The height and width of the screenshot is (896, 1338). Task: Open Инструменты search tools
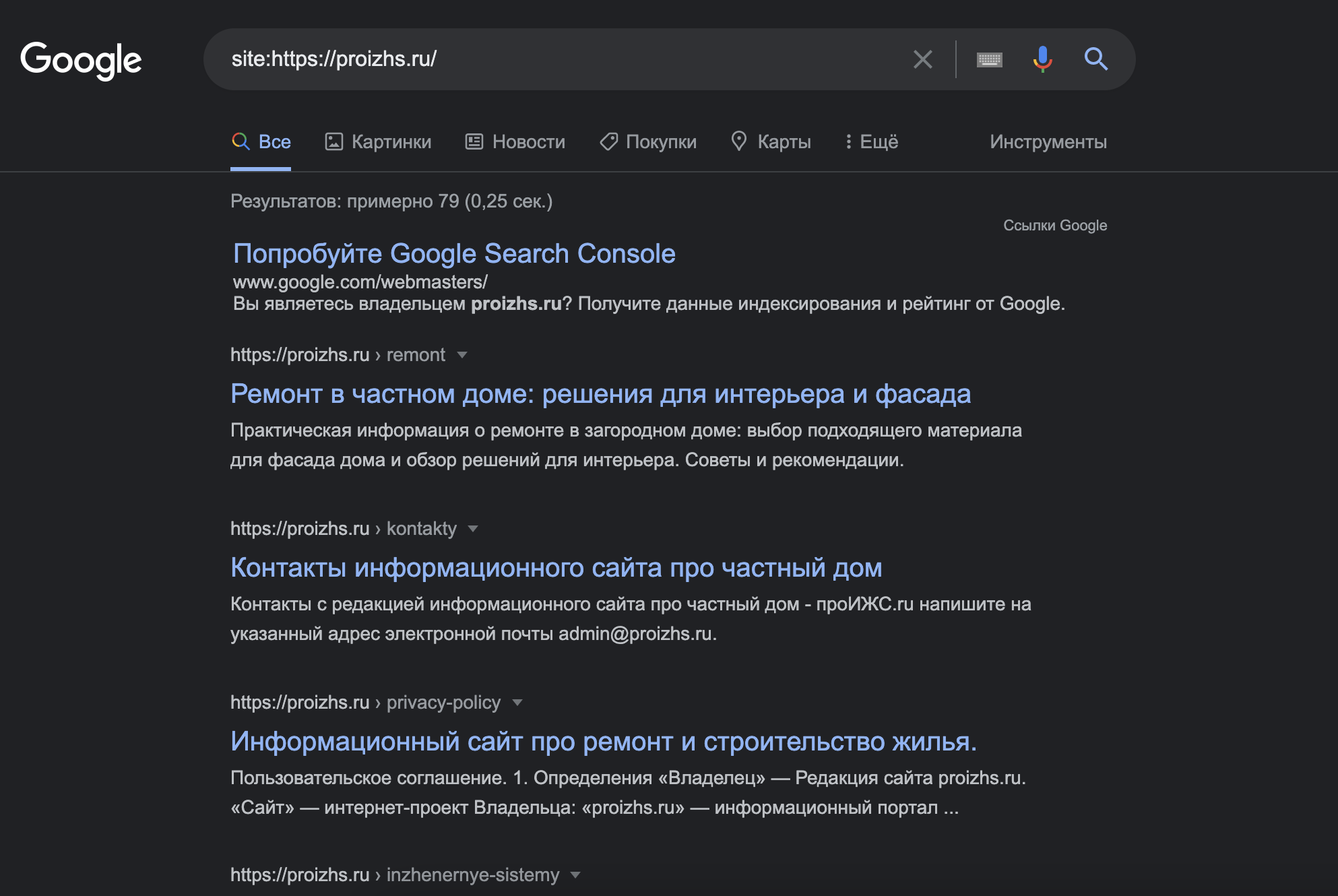tap(1048, 141)
